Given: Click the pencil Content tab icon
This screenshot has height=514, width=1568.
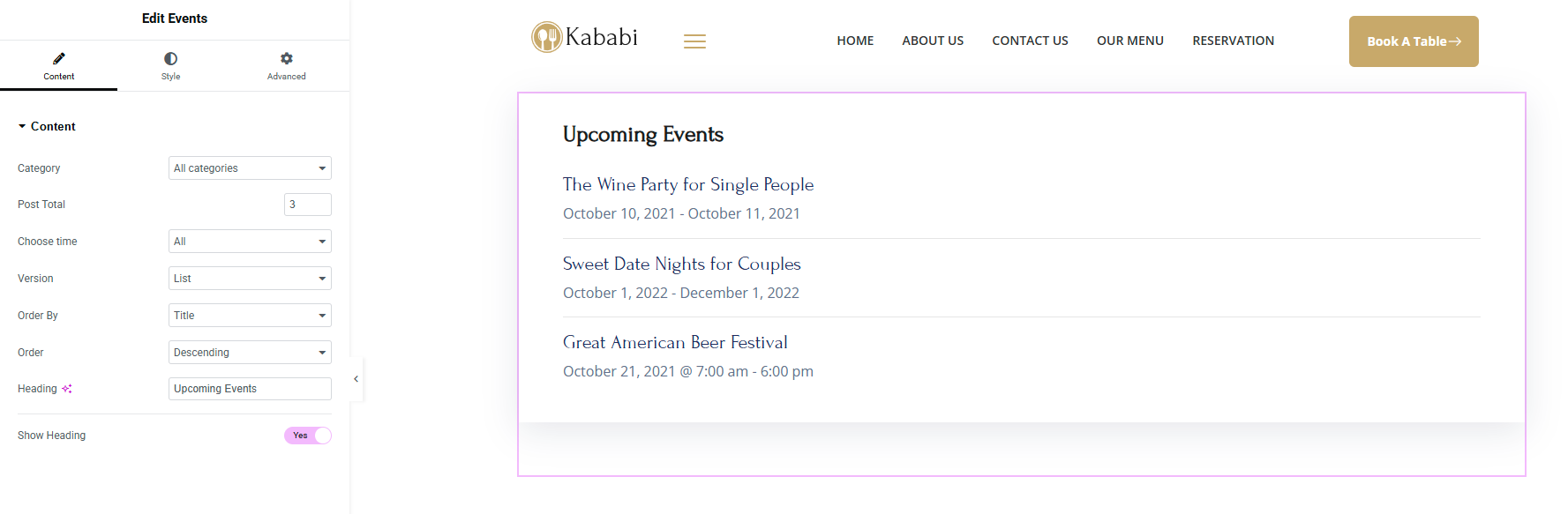Looking at the screenshot, I should pos(59,58).
